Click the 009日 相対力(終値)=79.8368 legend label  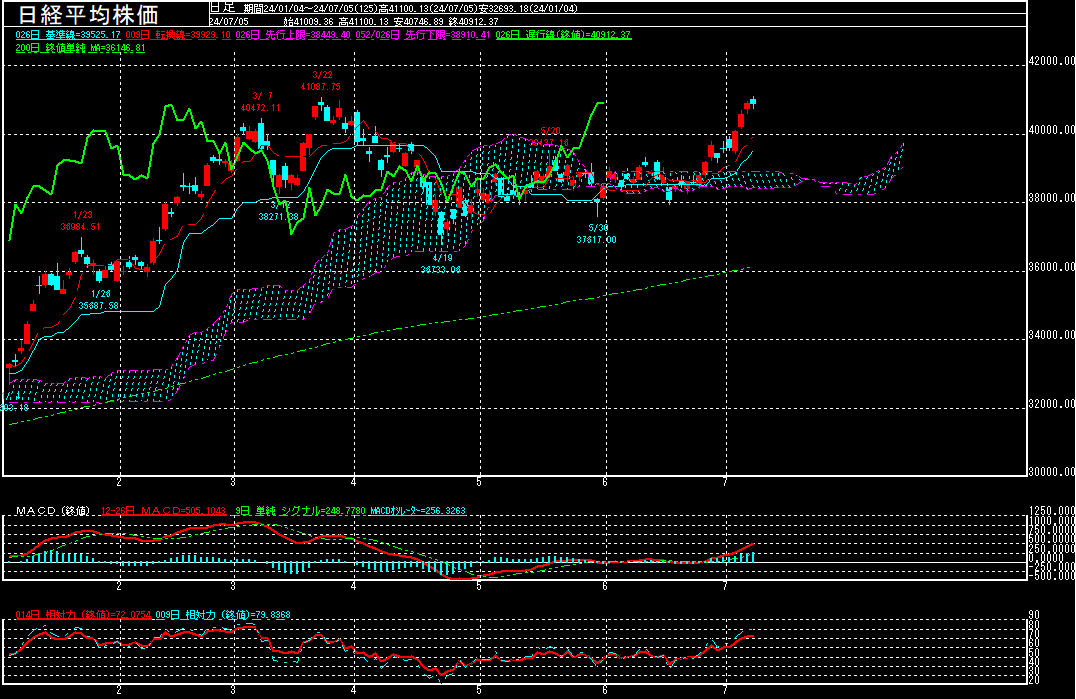coord(223,615)
